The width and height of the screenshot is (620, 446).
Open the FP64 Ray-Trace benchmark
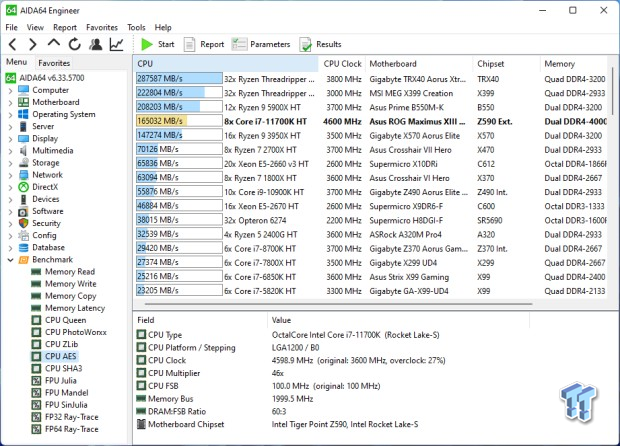coord(65,429)
